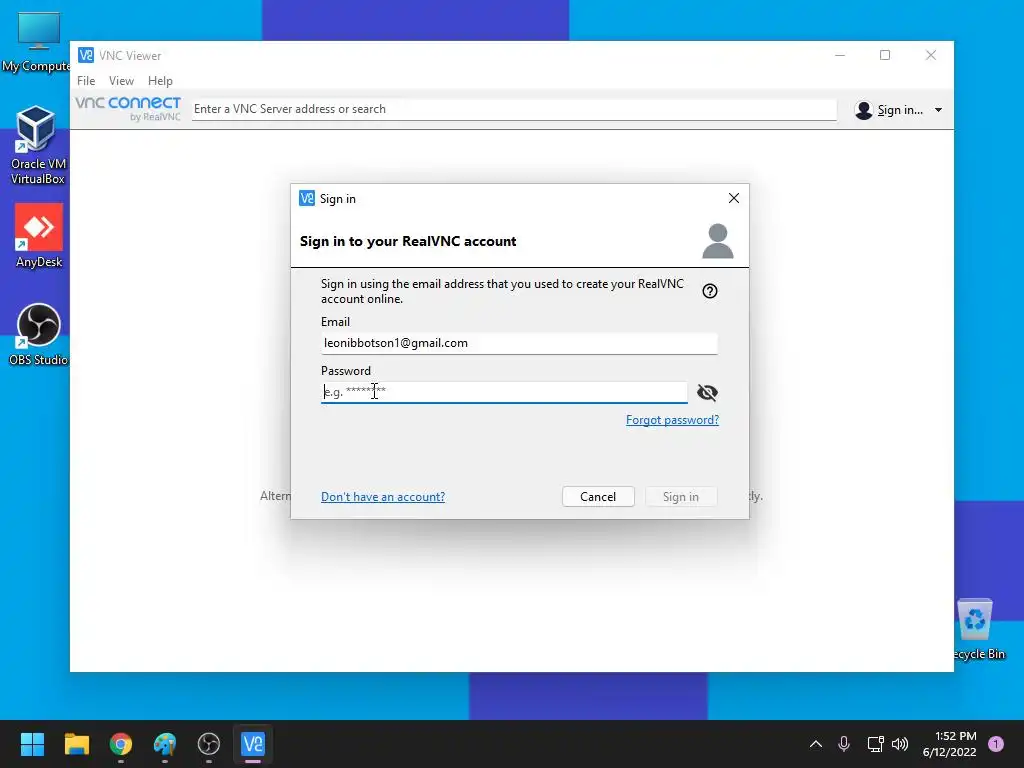
Task: Close the VNC Viewer window
Action: 931,56
